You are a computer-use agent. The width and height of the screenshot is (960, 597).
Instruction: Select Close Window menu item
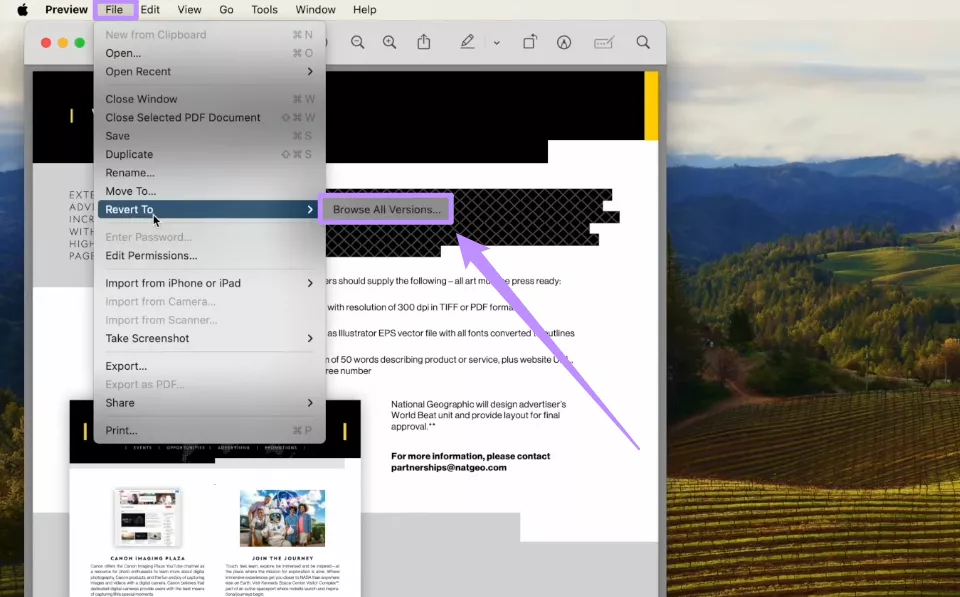(209, 99)
